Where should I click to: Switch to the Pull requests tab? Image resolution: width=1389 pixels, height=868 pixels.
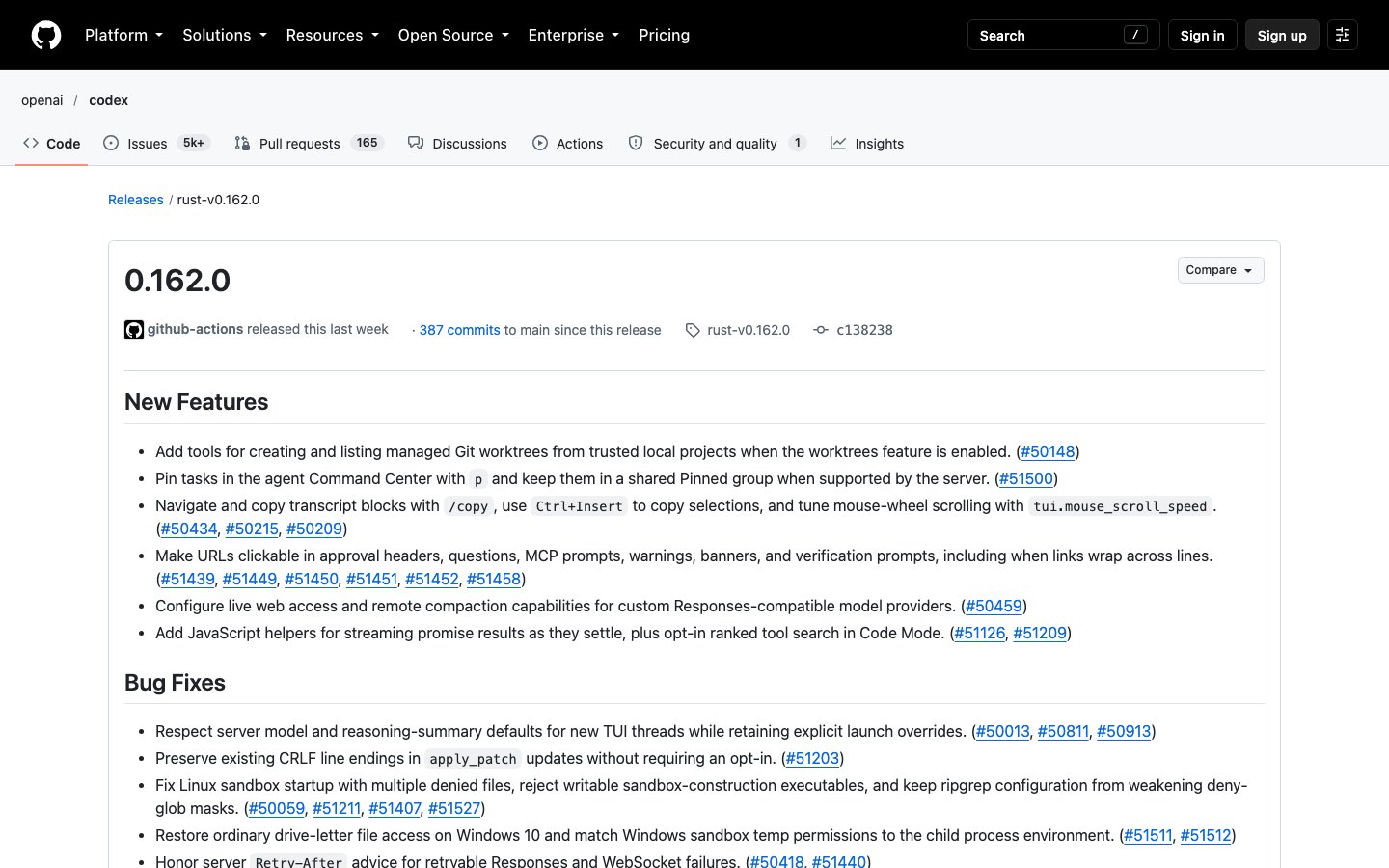309,143
